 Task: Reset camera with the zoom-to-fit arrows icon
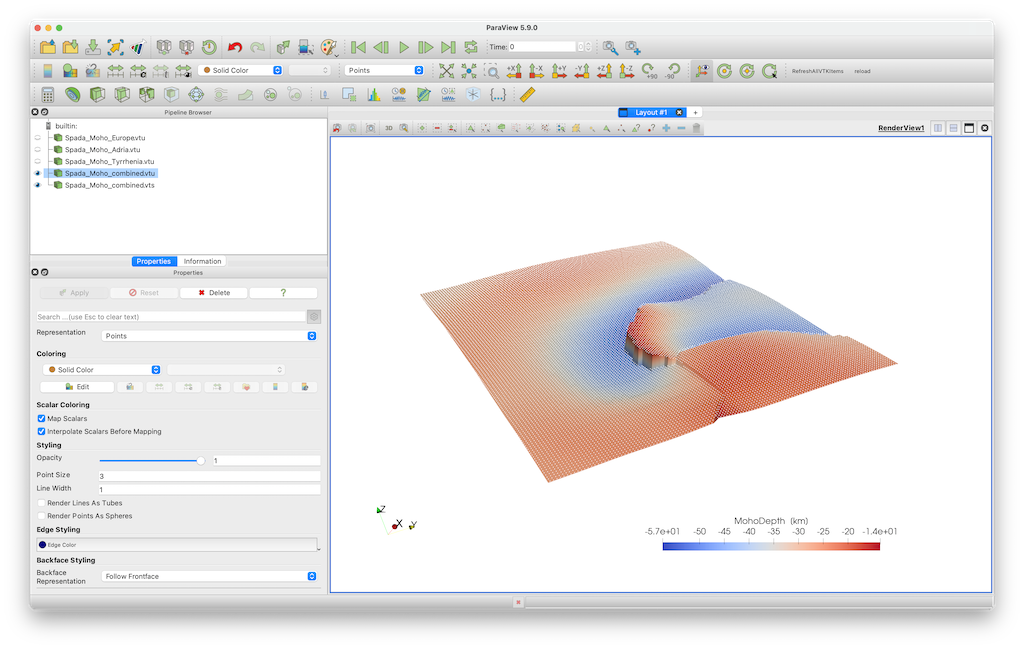[446, 71]
